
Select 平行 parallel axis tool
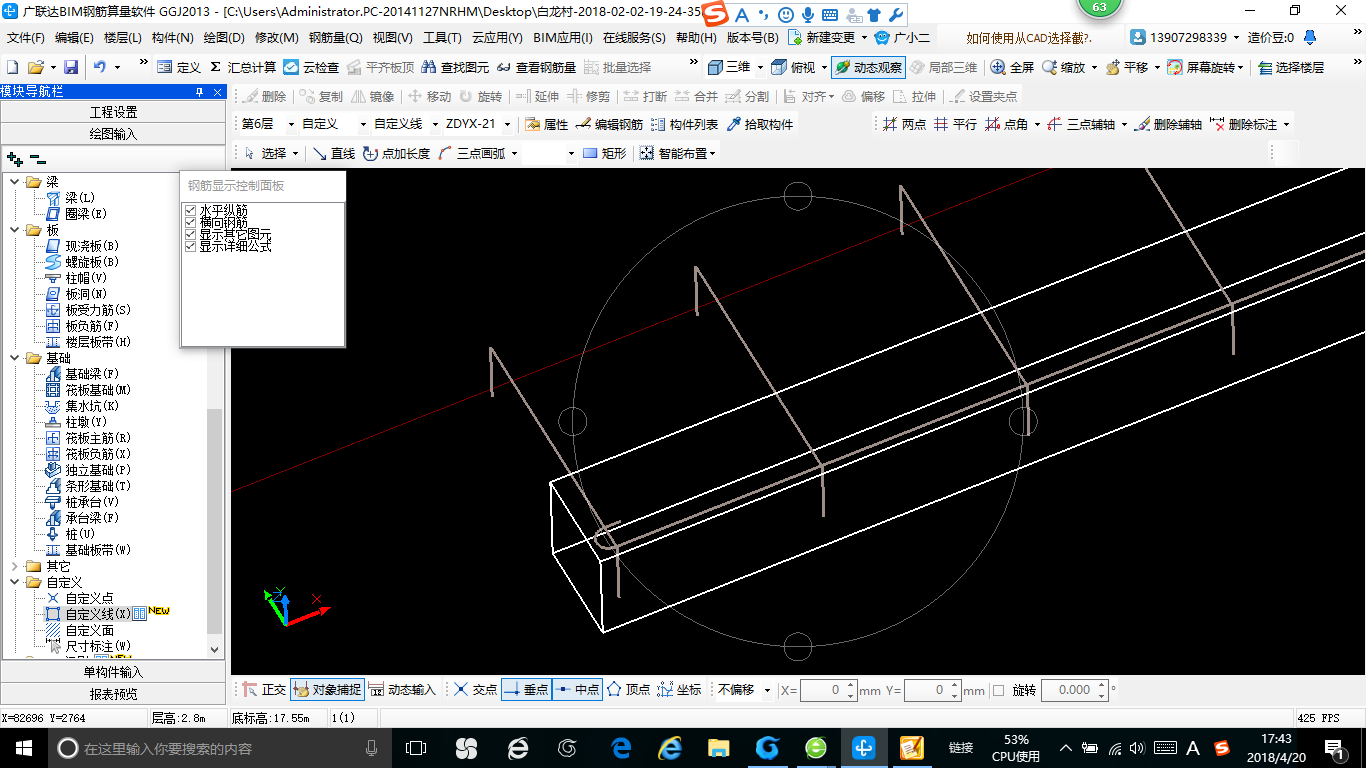[956, 125]
